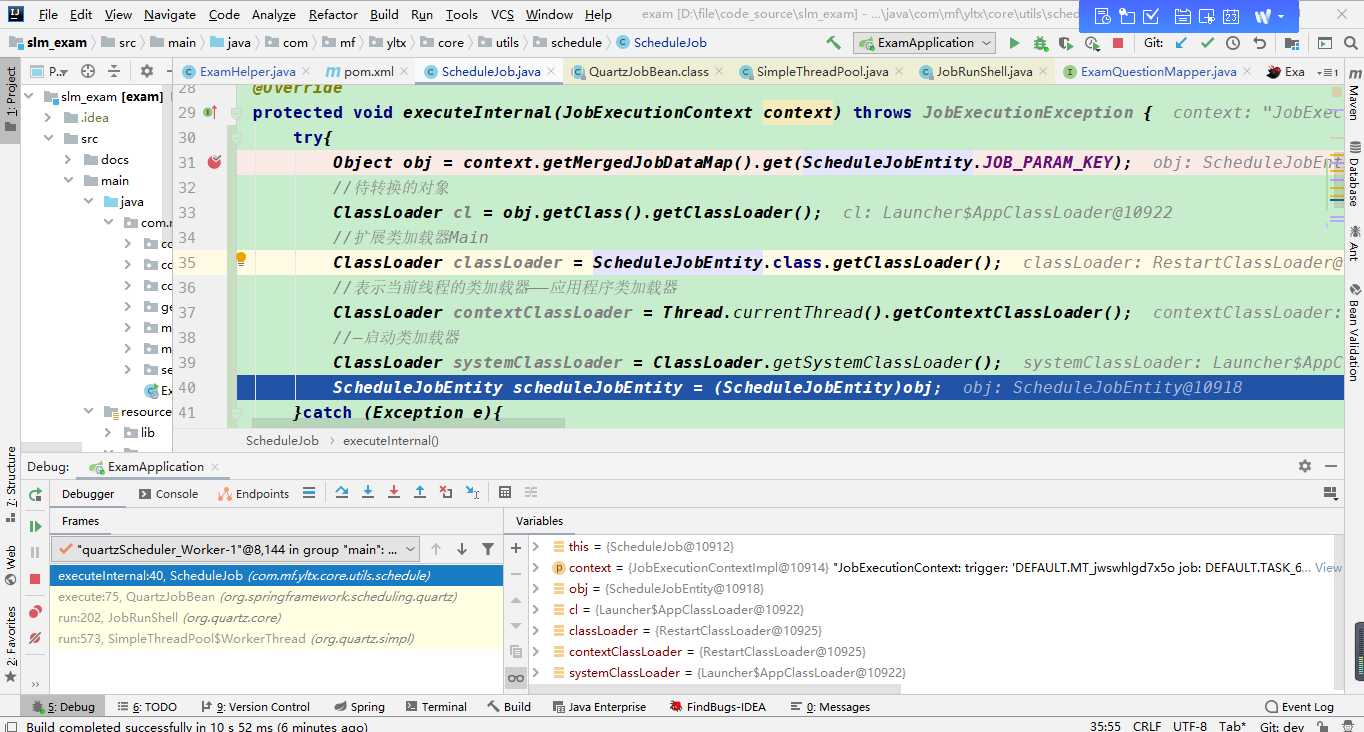Stop the running application in top toolbar

pyautogui.click(x=1118, y=43)
